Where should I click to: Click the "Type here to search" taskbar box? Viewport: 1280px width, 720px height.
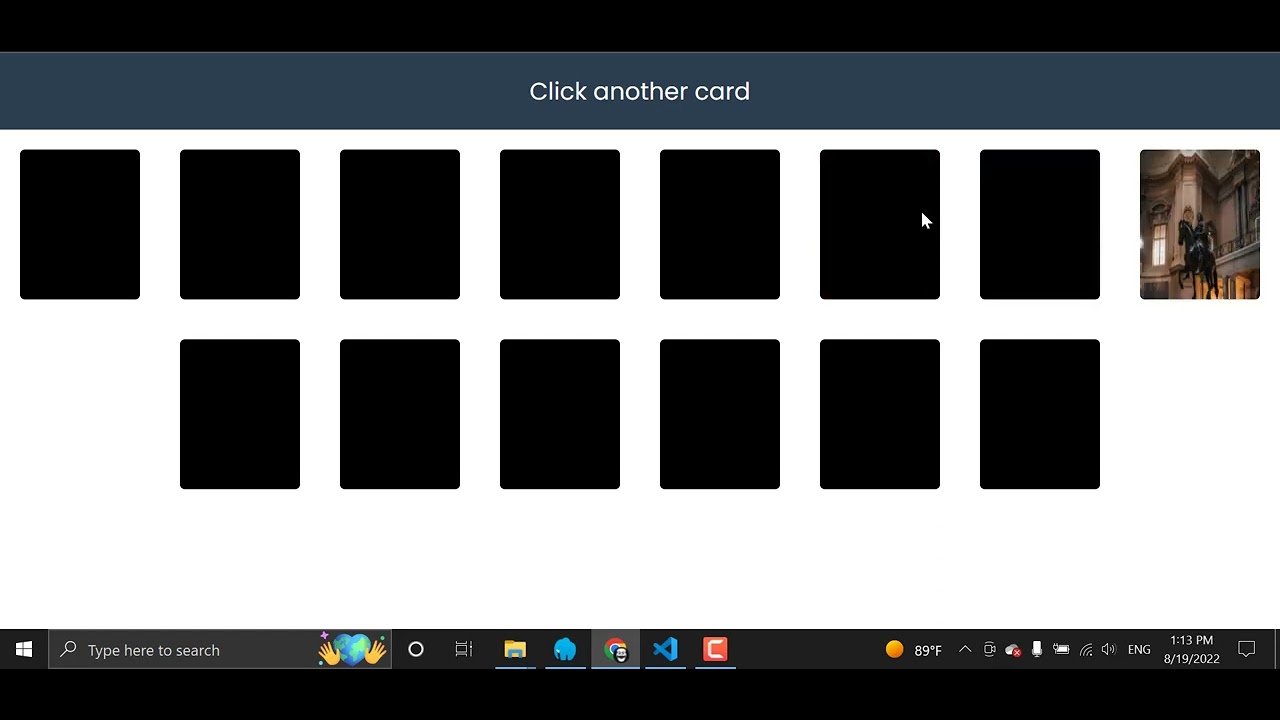220,650
